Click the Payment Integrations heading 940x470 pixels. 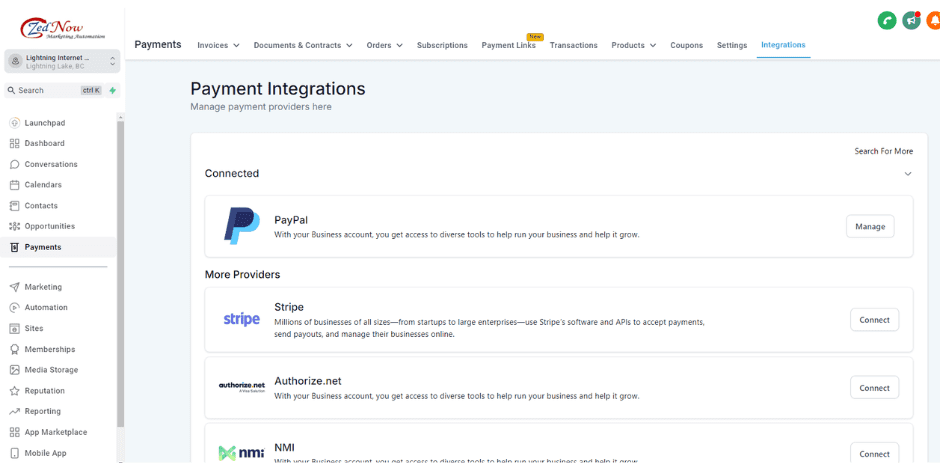coord(278,89)
